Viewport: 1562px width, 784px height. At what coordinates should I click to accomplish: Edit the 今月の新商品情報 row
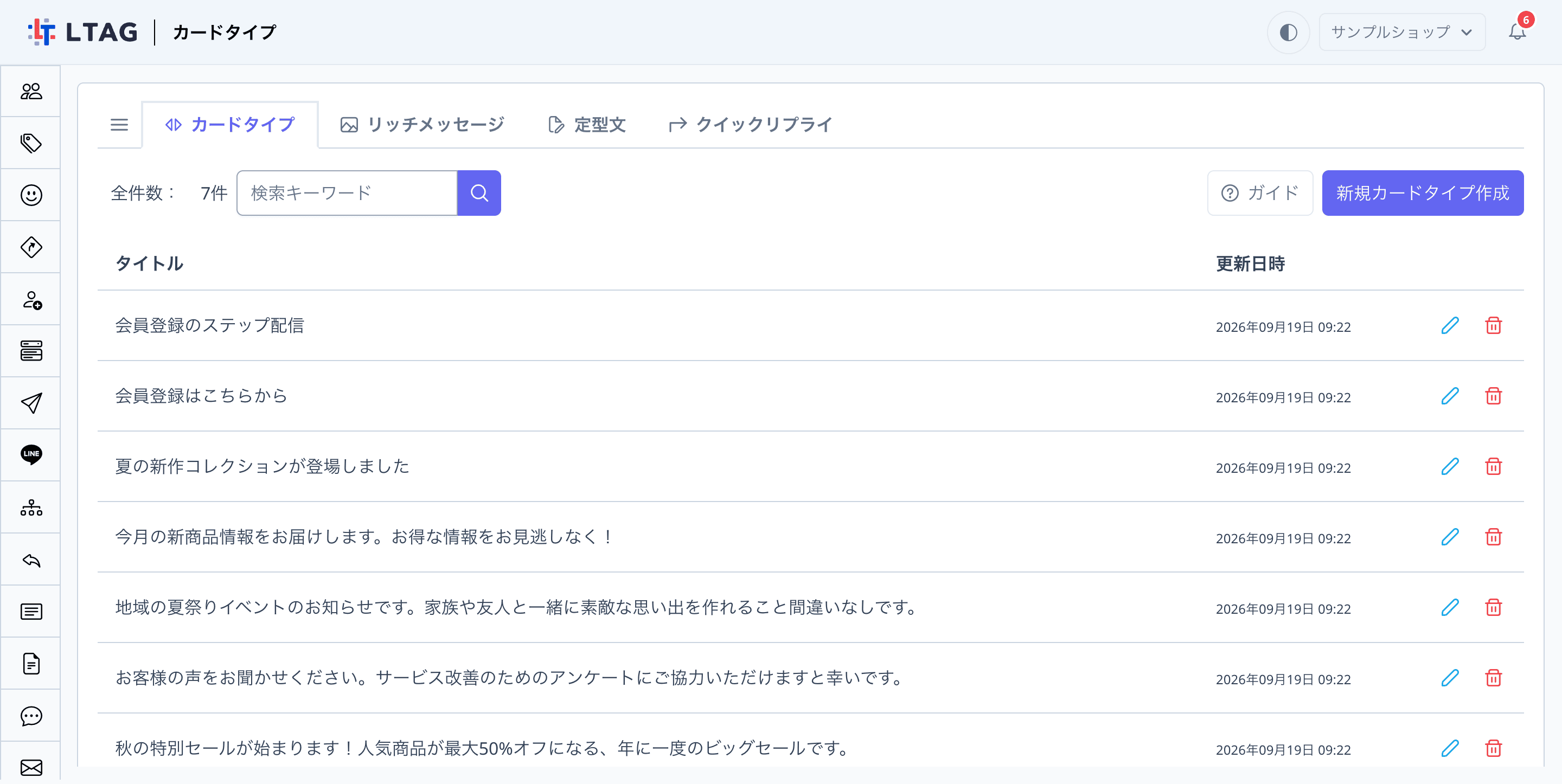pos(1450,537)
